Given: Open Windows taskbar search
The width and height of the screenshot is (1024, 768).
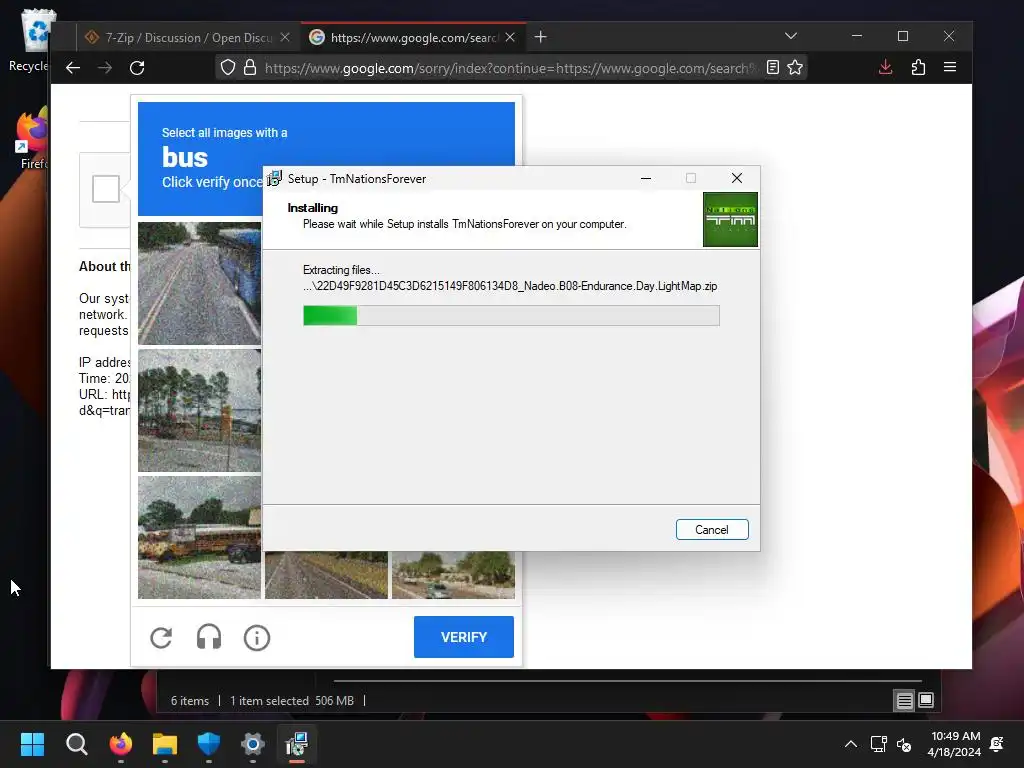Looking at the screenshot, I should (76, 744).
